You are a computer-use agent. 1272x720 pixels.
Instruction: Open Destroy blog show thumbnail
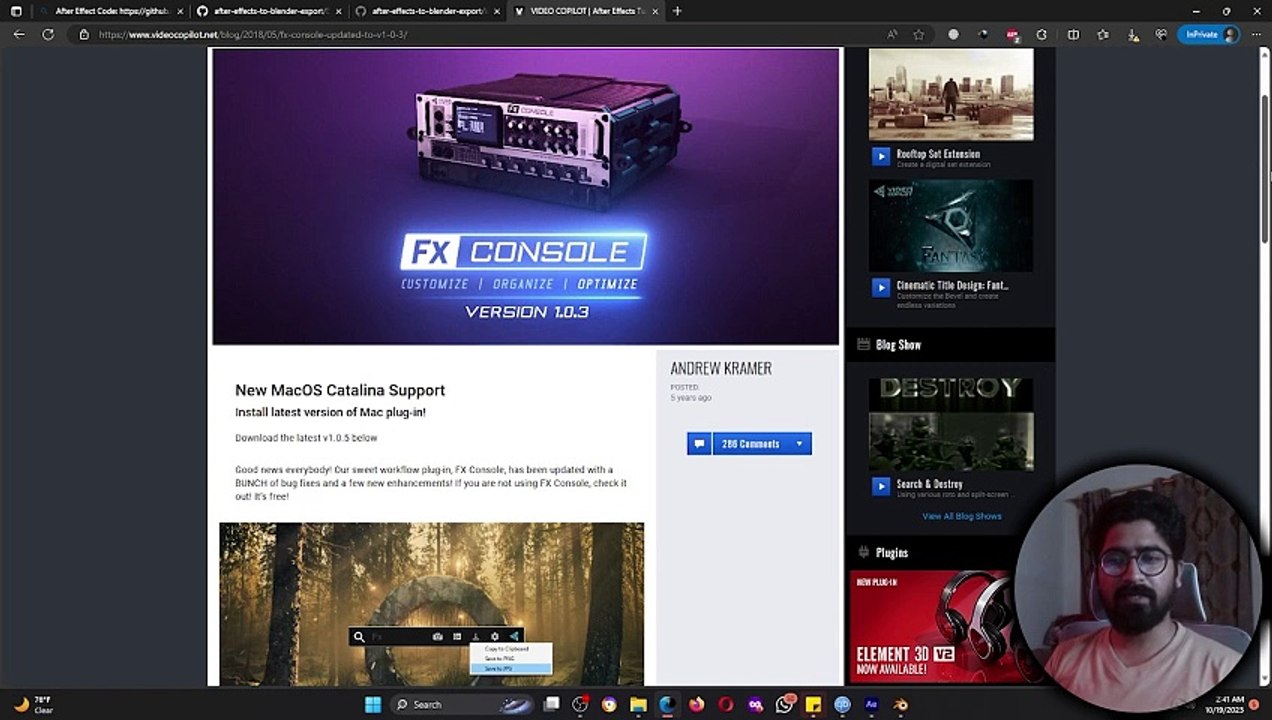click(951, 424)
